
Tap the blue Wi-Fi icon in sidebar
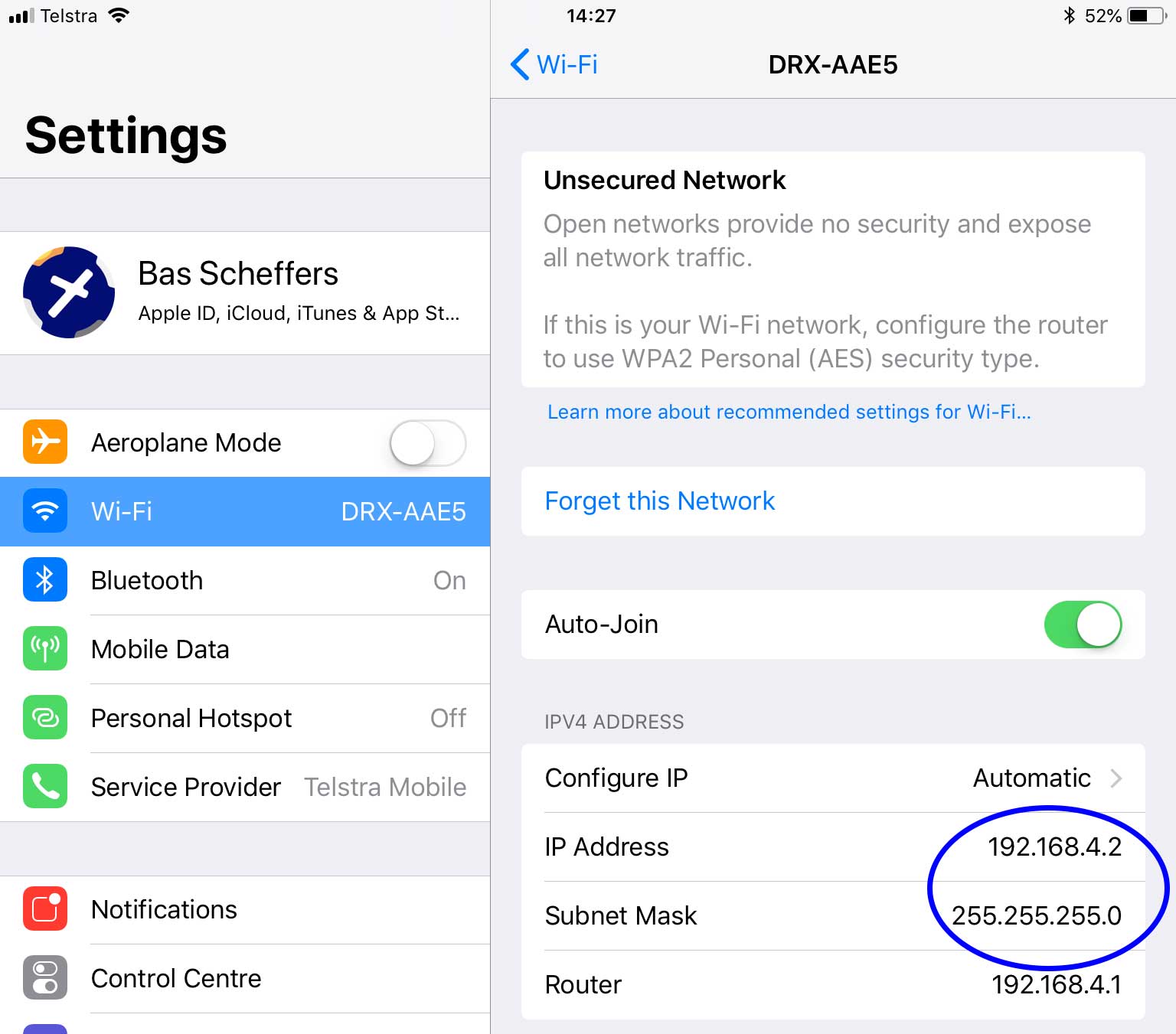(x=45, y=510)
